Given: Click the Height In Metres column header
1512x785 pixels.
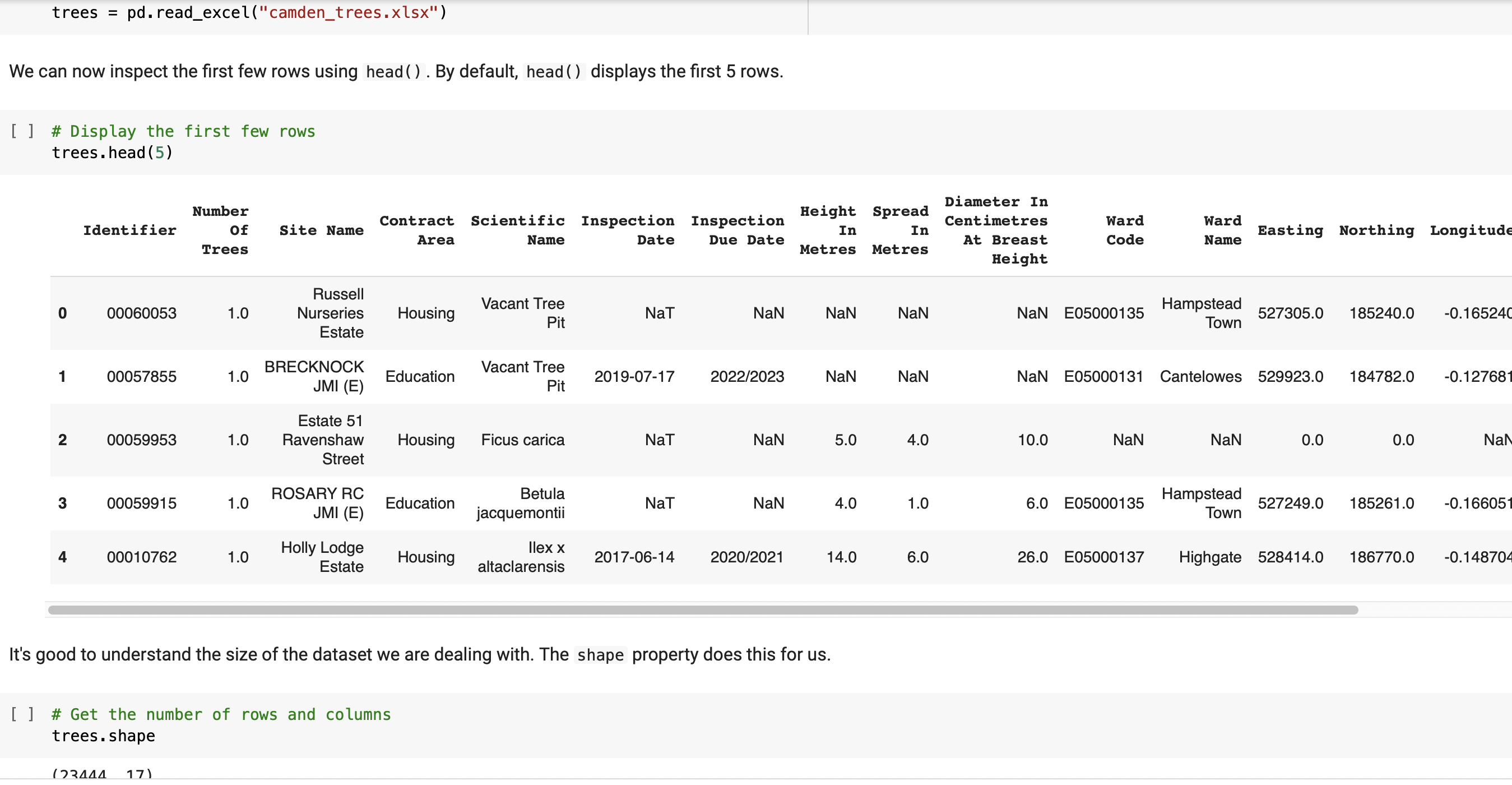Looking at the screenshot, I should point(828,230).
